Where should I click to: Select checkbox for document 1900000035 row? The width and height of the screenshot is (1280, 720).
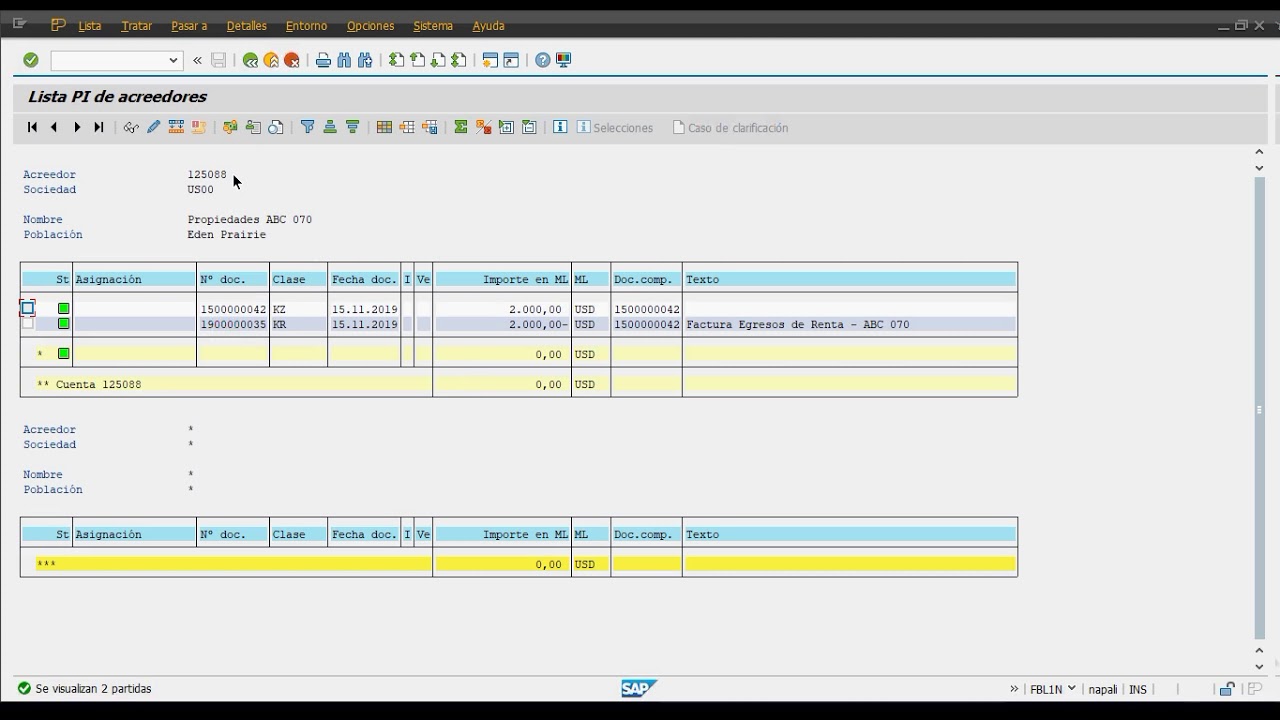point(27,324)
